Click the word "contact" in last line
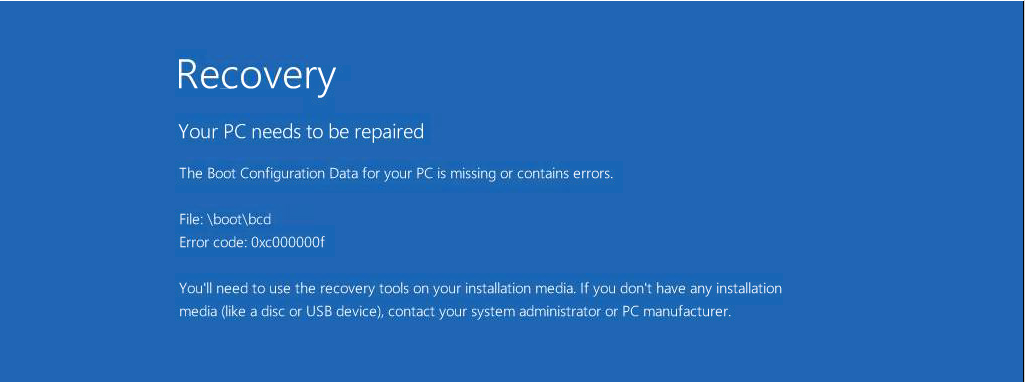This screenshot has height=382, width=1025. click(x=411, y=312)
